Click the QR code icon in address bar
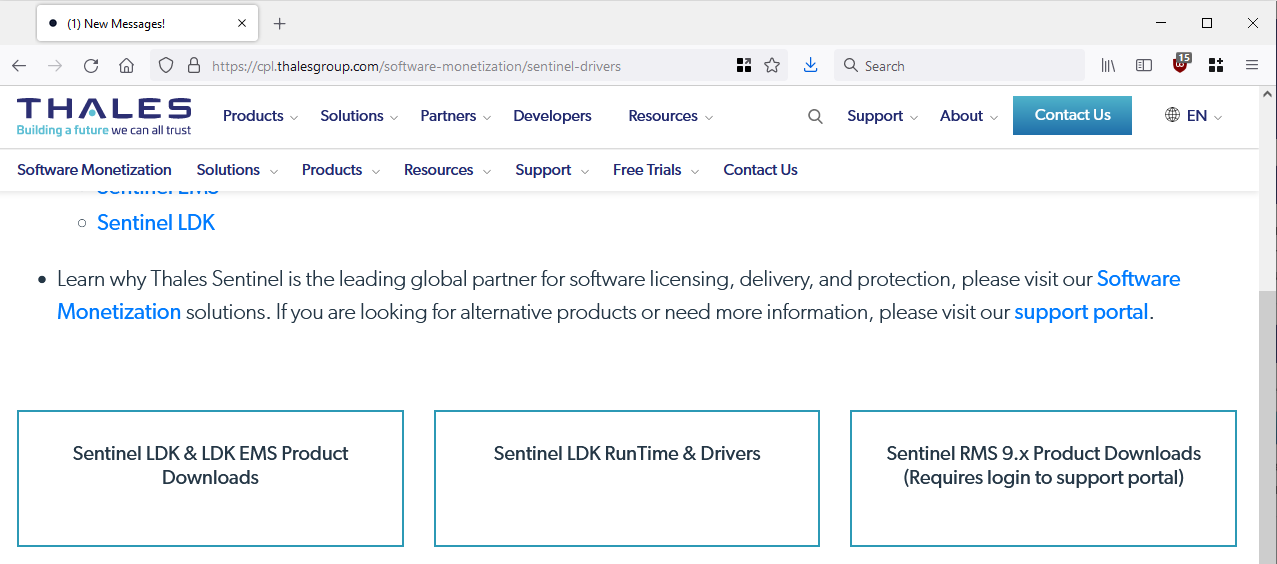 (x=743, y=66)
